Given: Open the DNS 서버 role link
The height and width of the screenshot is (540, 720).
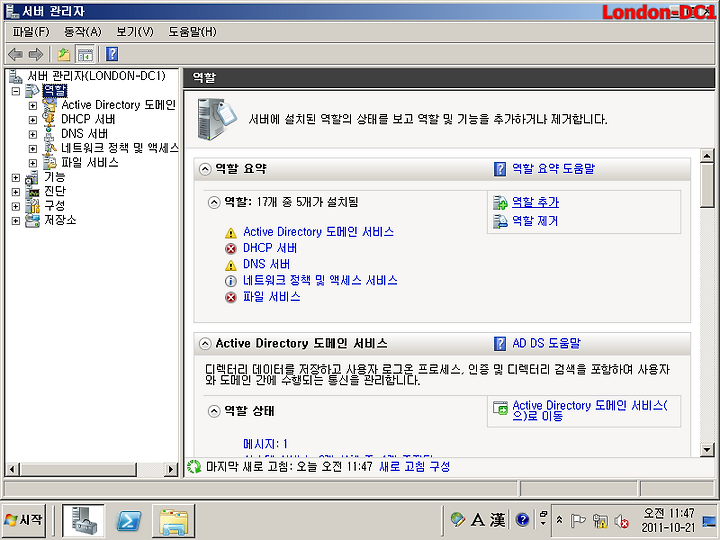Looking at the screenshot, I should coord(266,264).
